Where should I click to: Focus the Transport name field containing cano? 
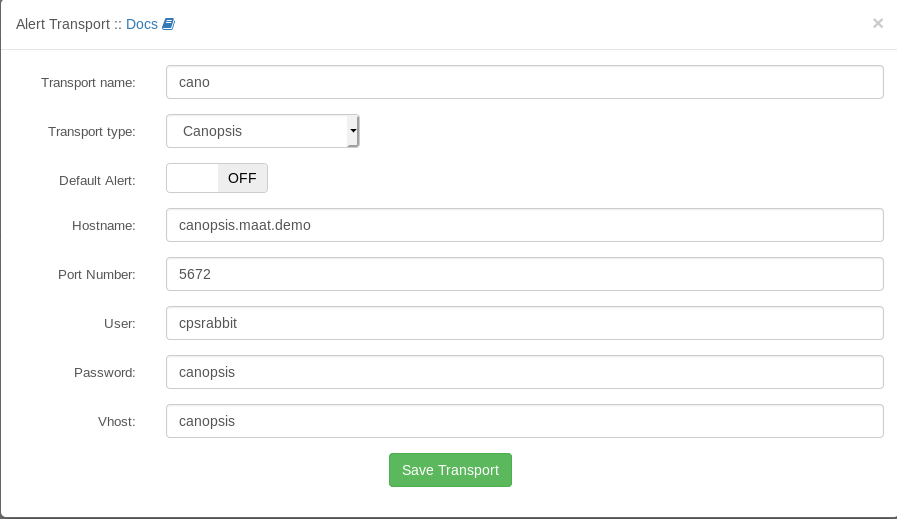click(524, 82)
